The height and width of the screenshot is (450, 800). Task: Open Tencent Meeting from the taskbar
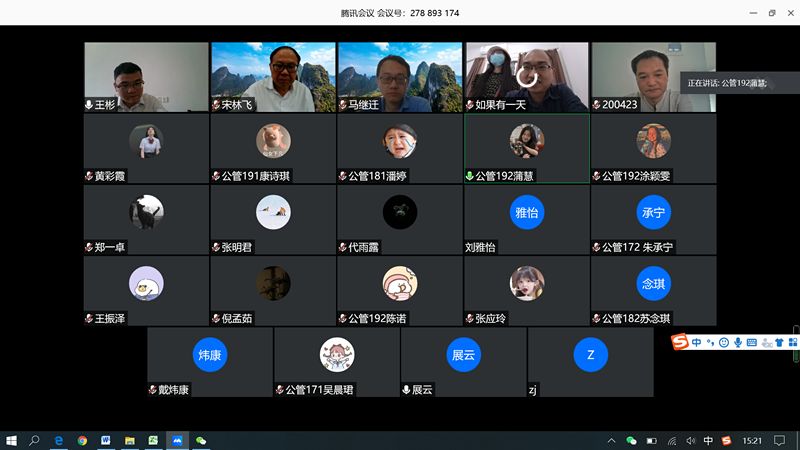177,440
